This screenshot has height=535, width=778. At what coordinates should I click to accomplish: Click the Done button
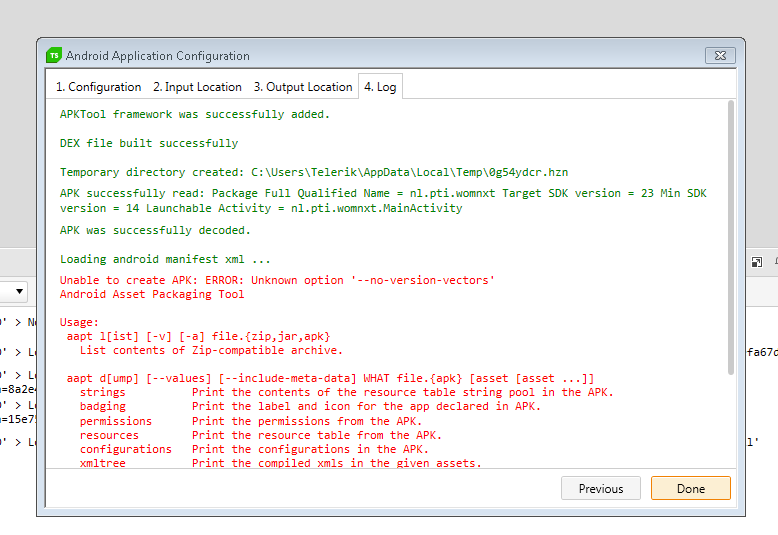coord(690,488)
